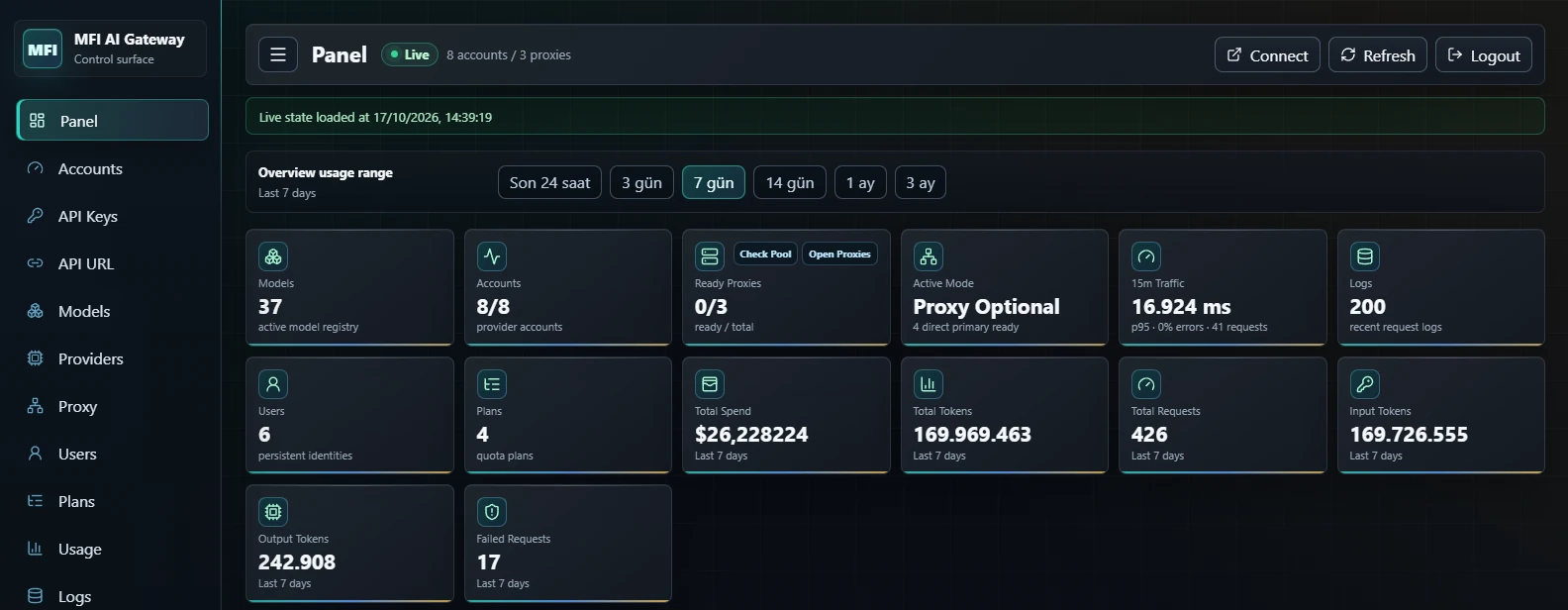Screen dimensions: 1568x610
Task: Click the sidebar Accounts gauge icon
Action: tap(35, 168)
